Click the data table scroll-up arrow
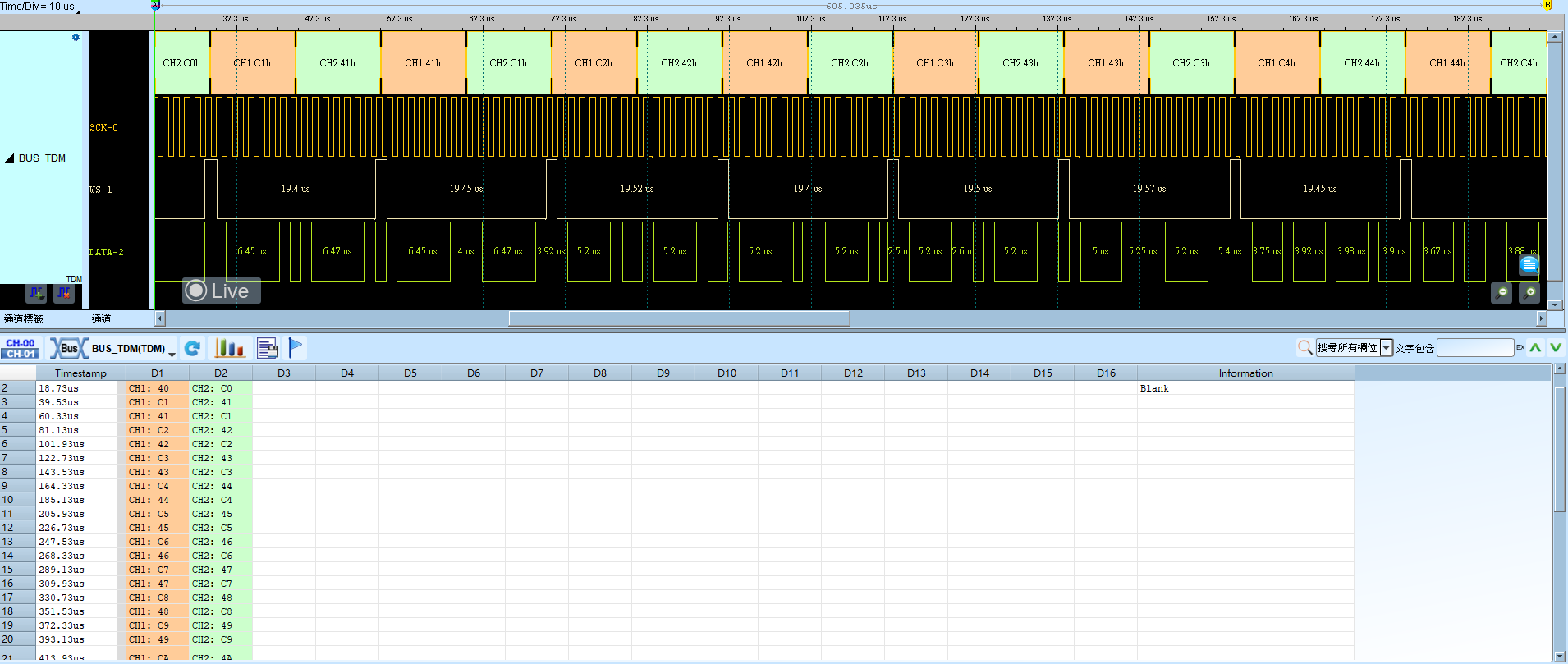1568x664 pixels. (1560, 369)
